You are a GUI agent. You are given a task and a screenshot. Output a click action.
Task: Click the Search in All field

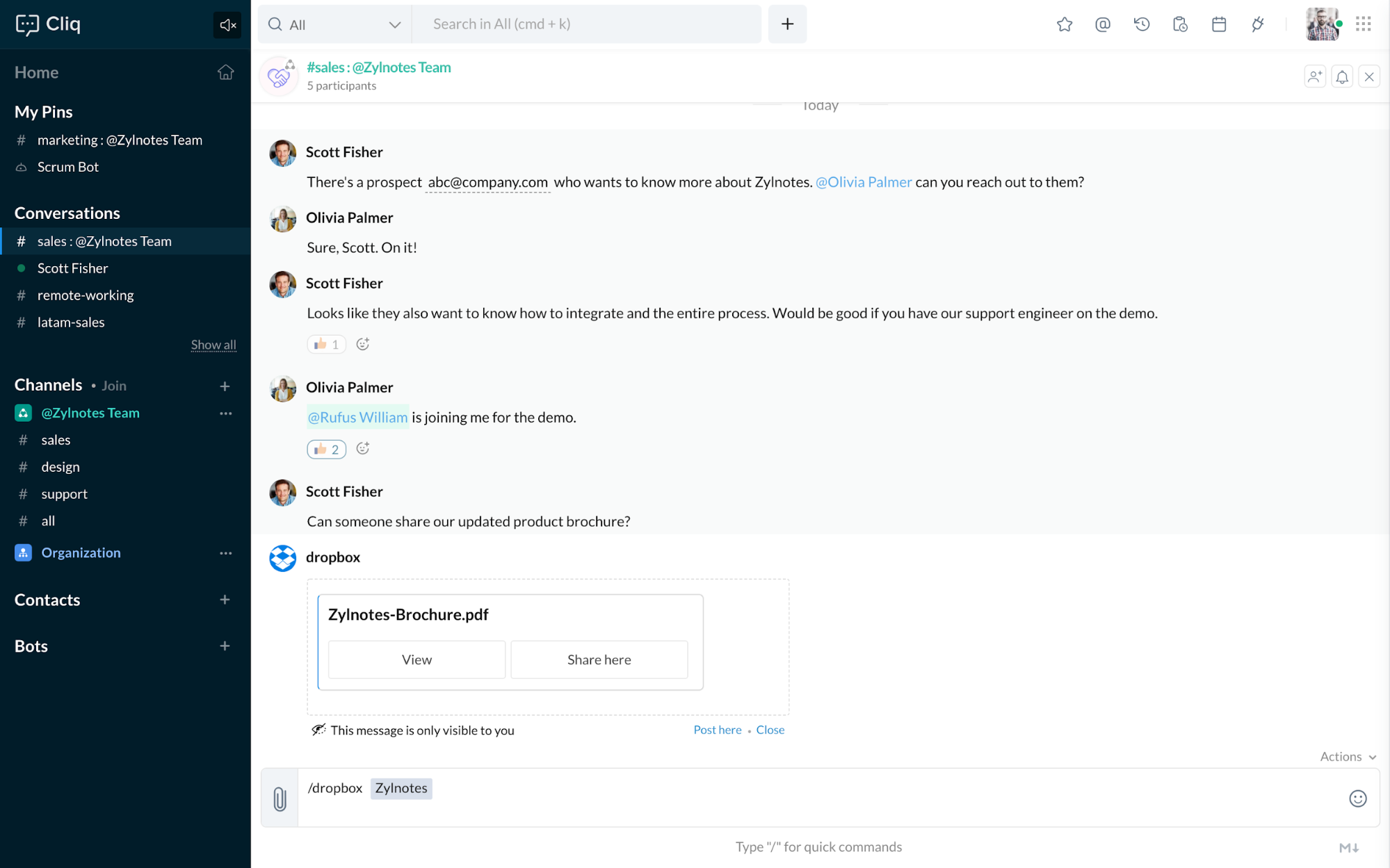click(x=586, y=24)
